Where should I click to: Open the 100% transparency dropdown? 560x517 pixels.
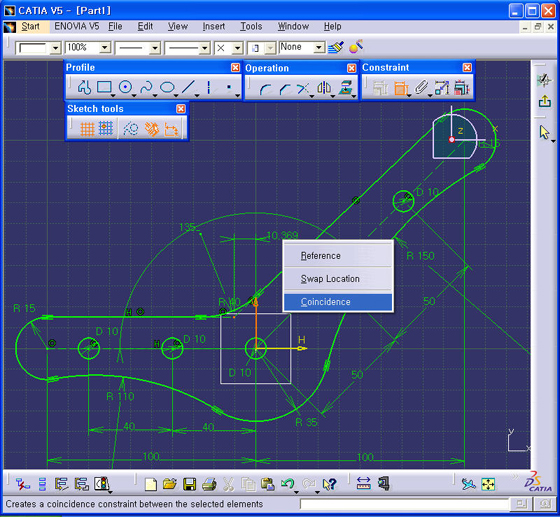point(105,47)
